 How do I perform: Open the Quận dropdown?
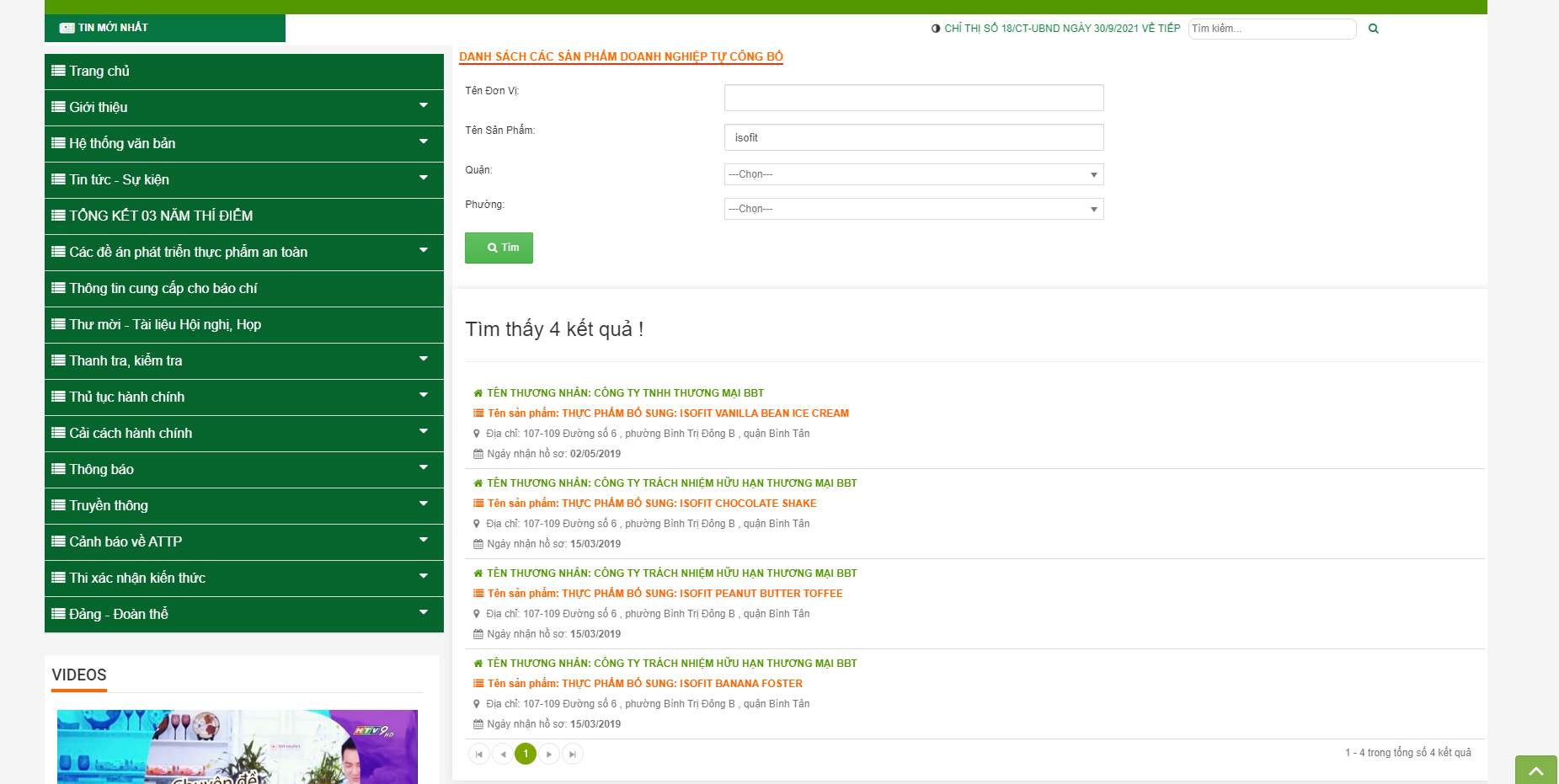(x=914, y=174)
